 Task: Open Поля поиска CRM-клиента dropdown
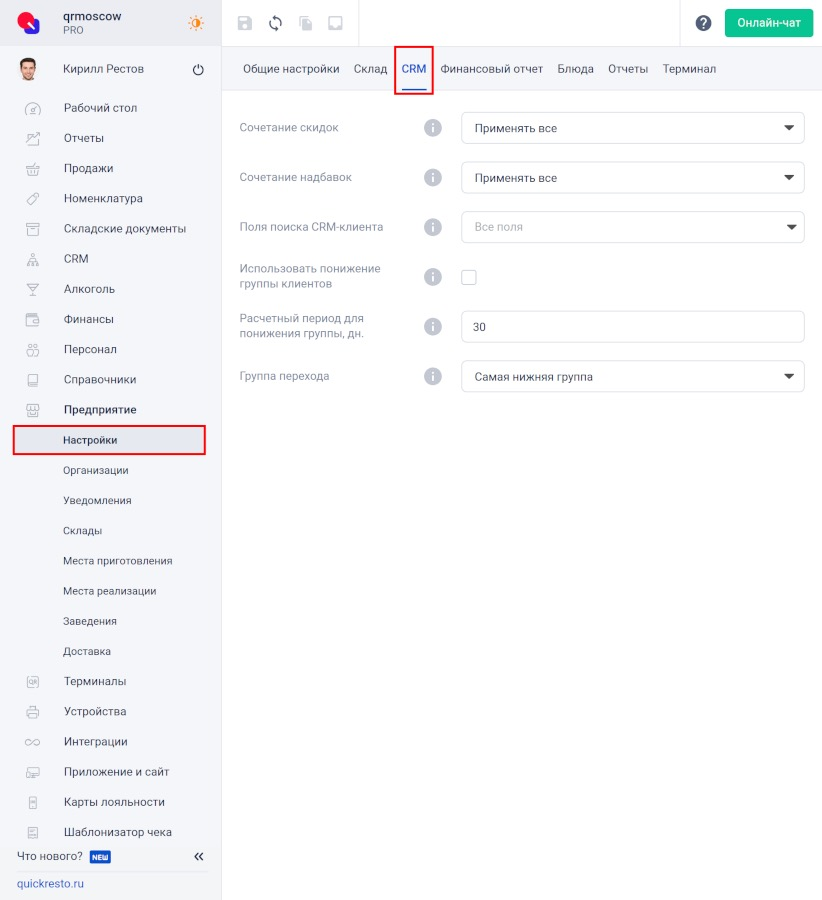coord(633,227)
